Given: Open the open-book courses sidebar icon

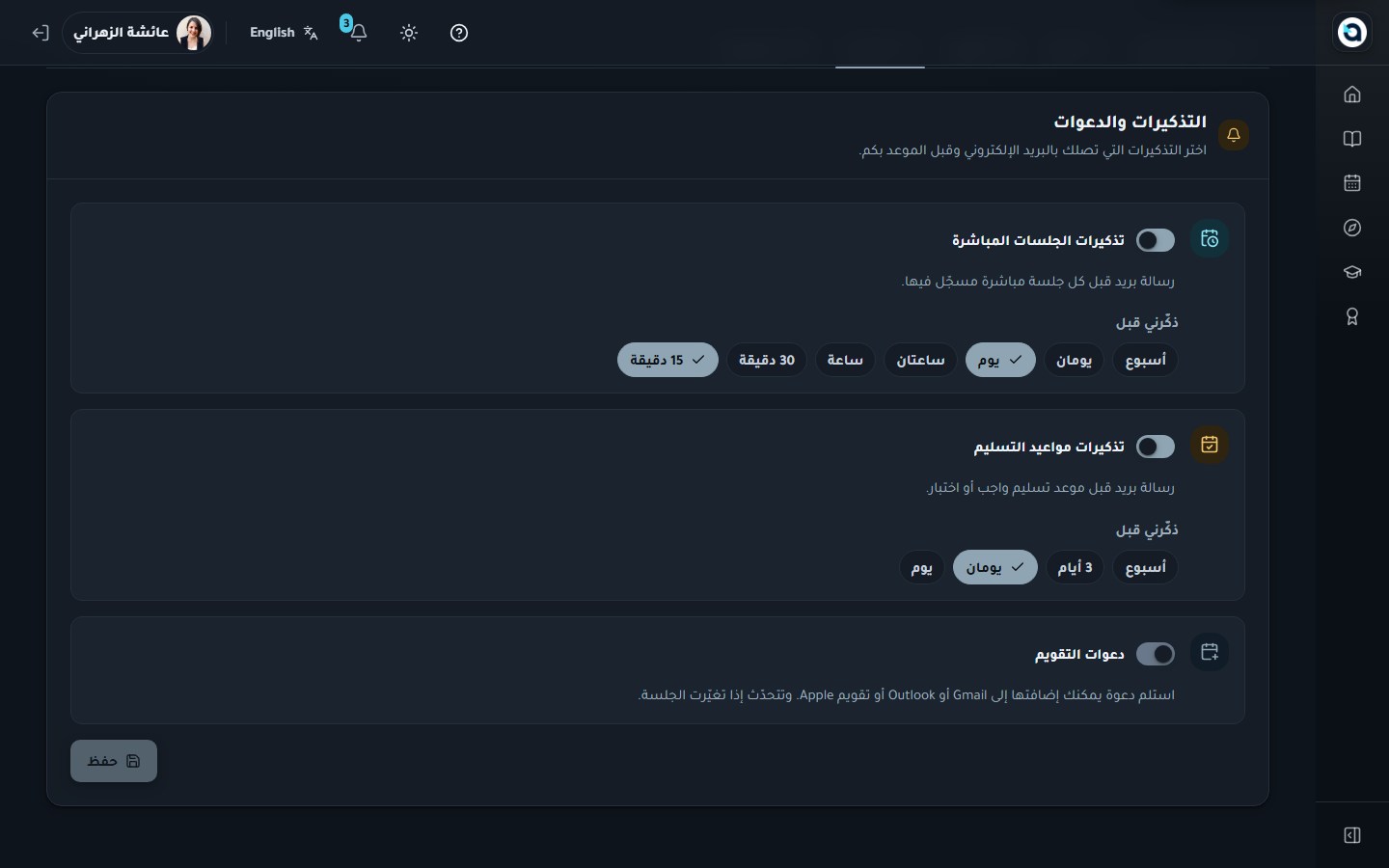Looking at the screenshot, I should (1352, 139).
